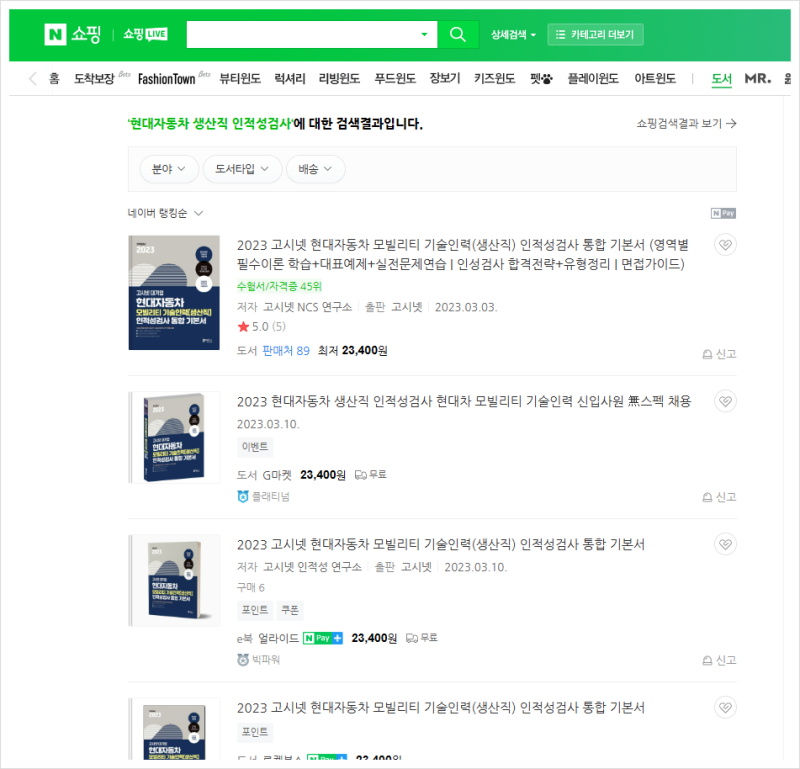Open the 네이버 랭킹순 sort dropdown
Image resolution: width=800 pixels, height=769 pixels.
point(165,213)
